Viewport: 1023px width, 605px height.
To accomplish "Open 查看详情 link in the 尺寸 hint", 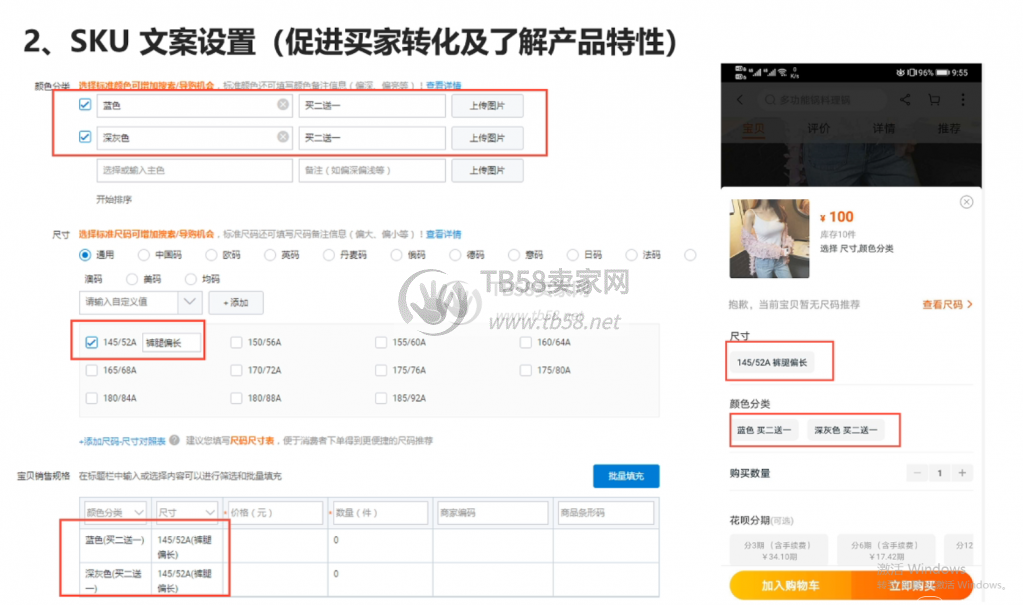I will pyautogui.click(x=444, y=234).
